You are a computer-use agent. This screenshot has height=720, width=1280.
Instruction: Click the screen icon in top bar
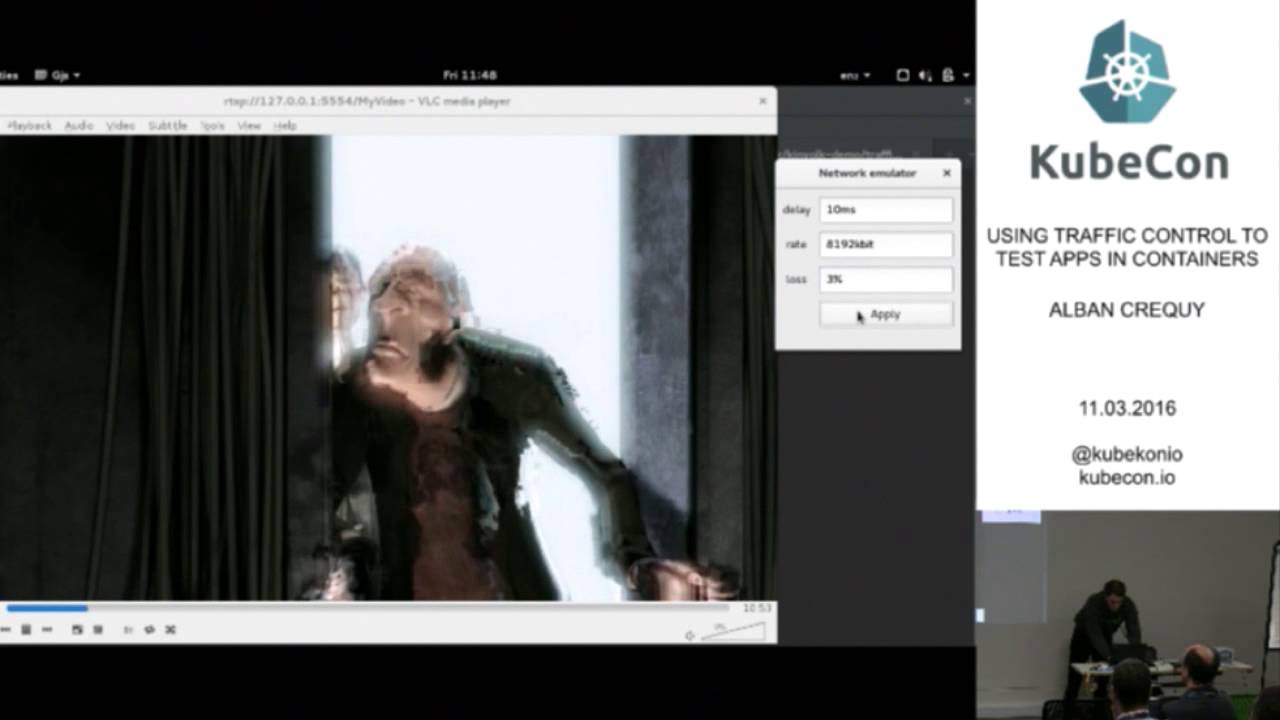coord(902,75)
